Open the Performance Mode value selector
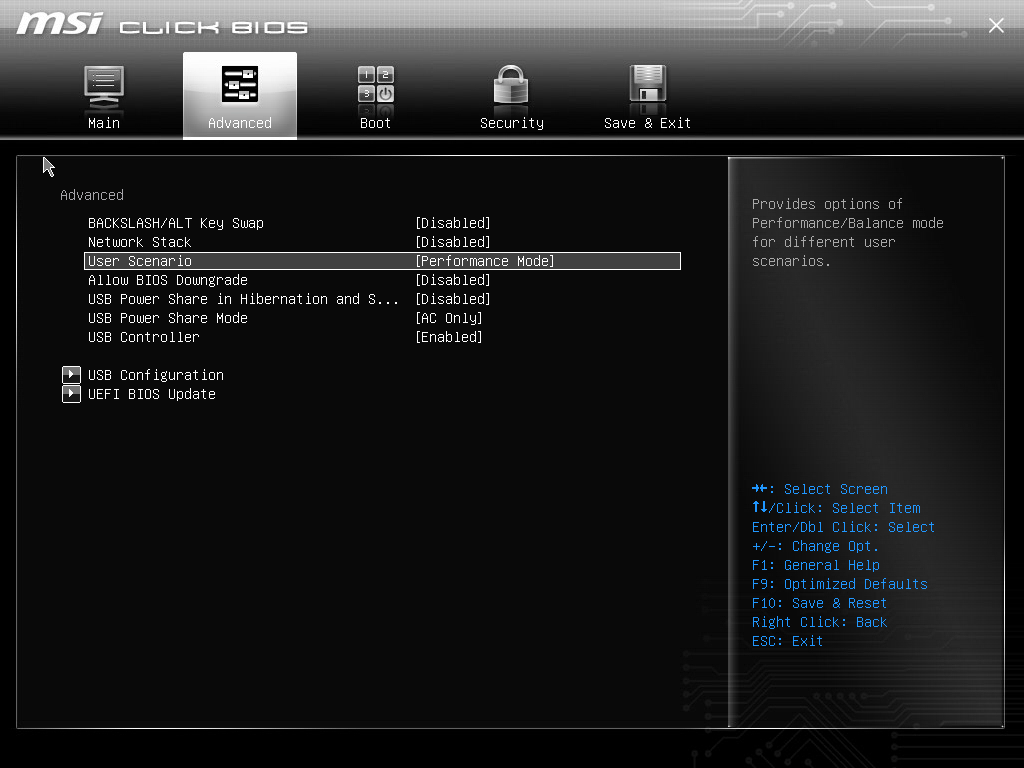Screen dimensions: 1024x768 coord(485,261)
